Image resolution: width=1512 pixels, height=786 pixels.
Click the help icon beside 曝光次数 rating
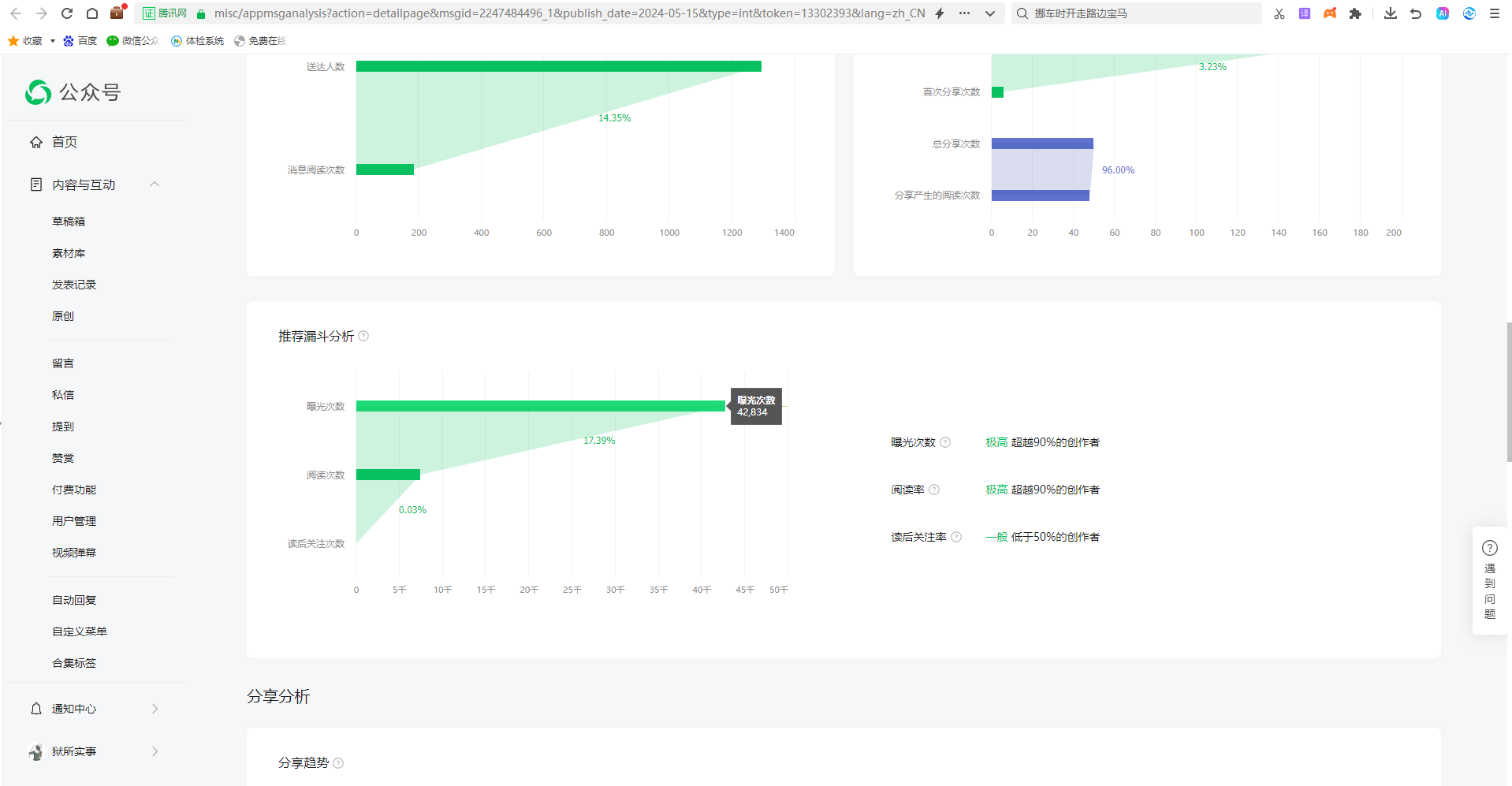945,442
